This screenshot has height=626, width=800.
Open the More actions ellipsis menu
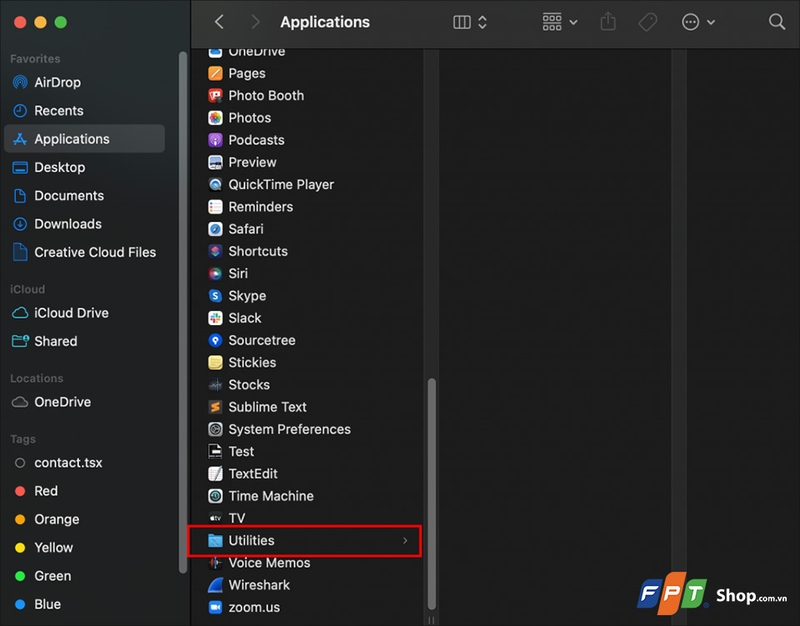(698, 22)
